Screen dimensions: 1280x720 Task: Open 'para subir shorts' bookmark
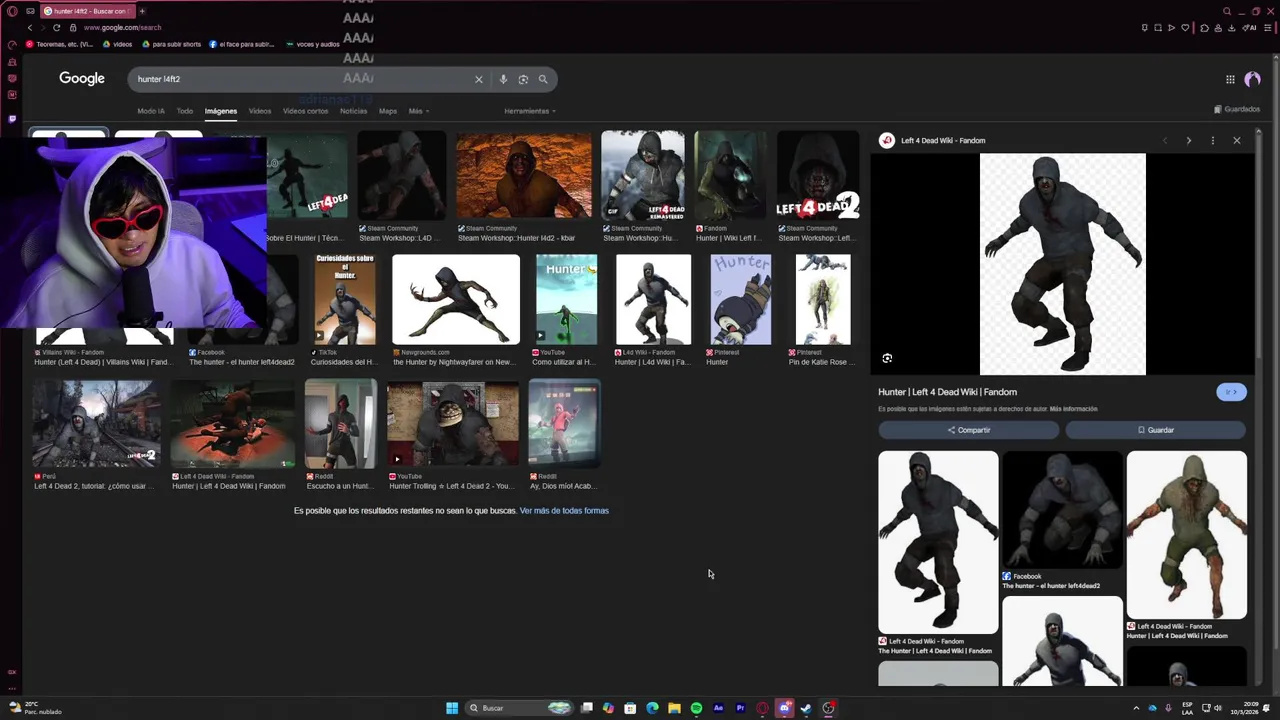(171, 44)
